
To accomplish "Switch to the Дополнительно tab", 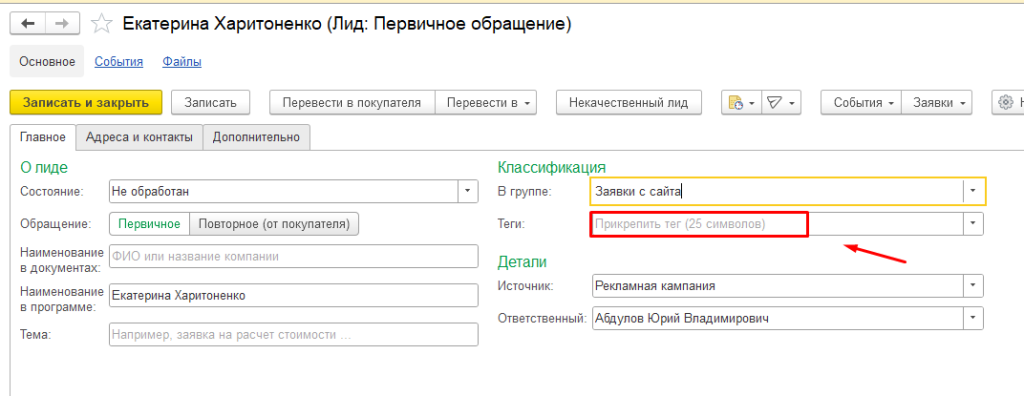I will pyautogui.click(x=257, y=137).
